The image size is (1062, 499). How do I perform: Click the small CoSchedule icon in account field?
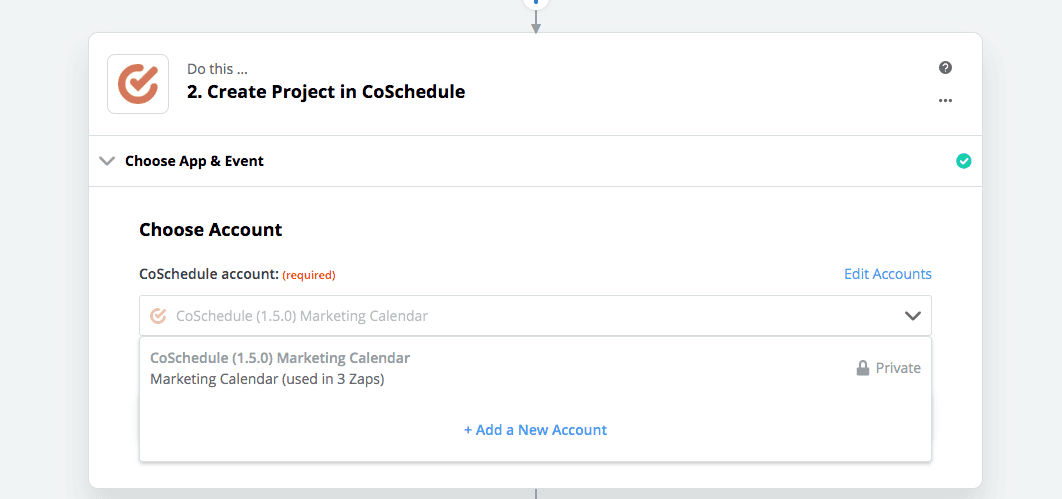(x=158, y=316)
